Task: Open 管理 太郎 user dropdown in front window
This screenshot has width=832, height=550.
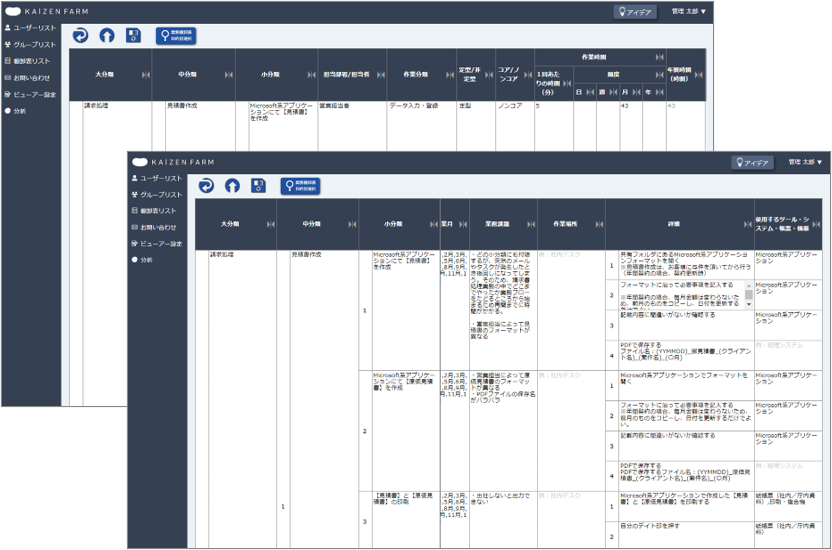Action: pyautogui.click(x=805, y=162)
